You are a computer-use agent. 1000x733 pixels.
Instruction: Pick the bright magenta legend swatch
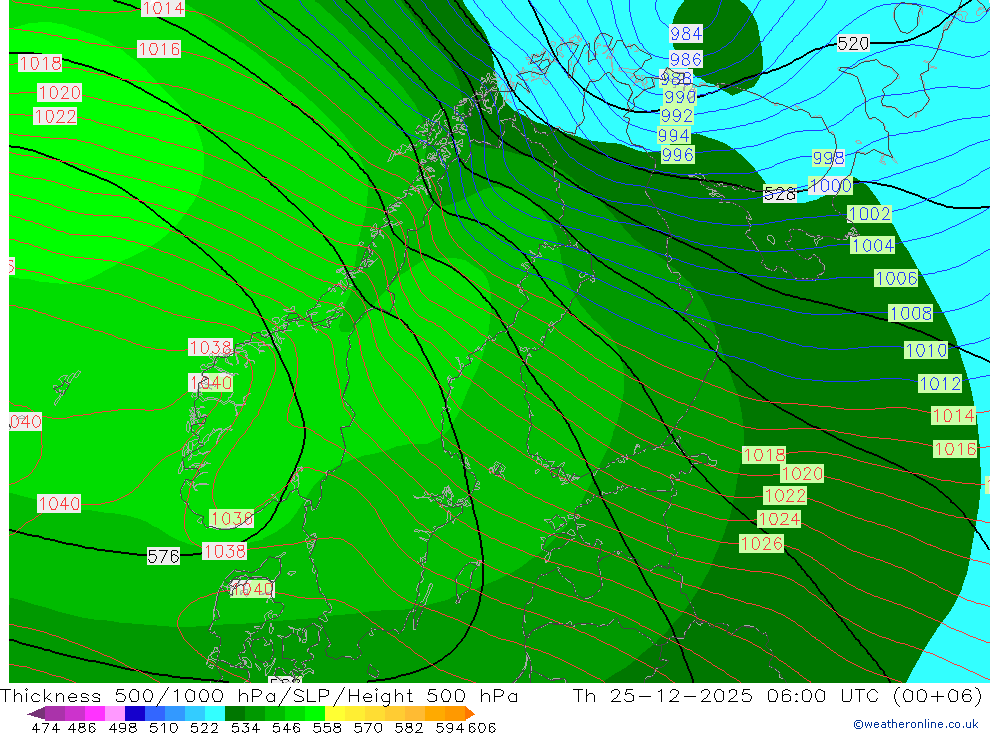point(95,713)
